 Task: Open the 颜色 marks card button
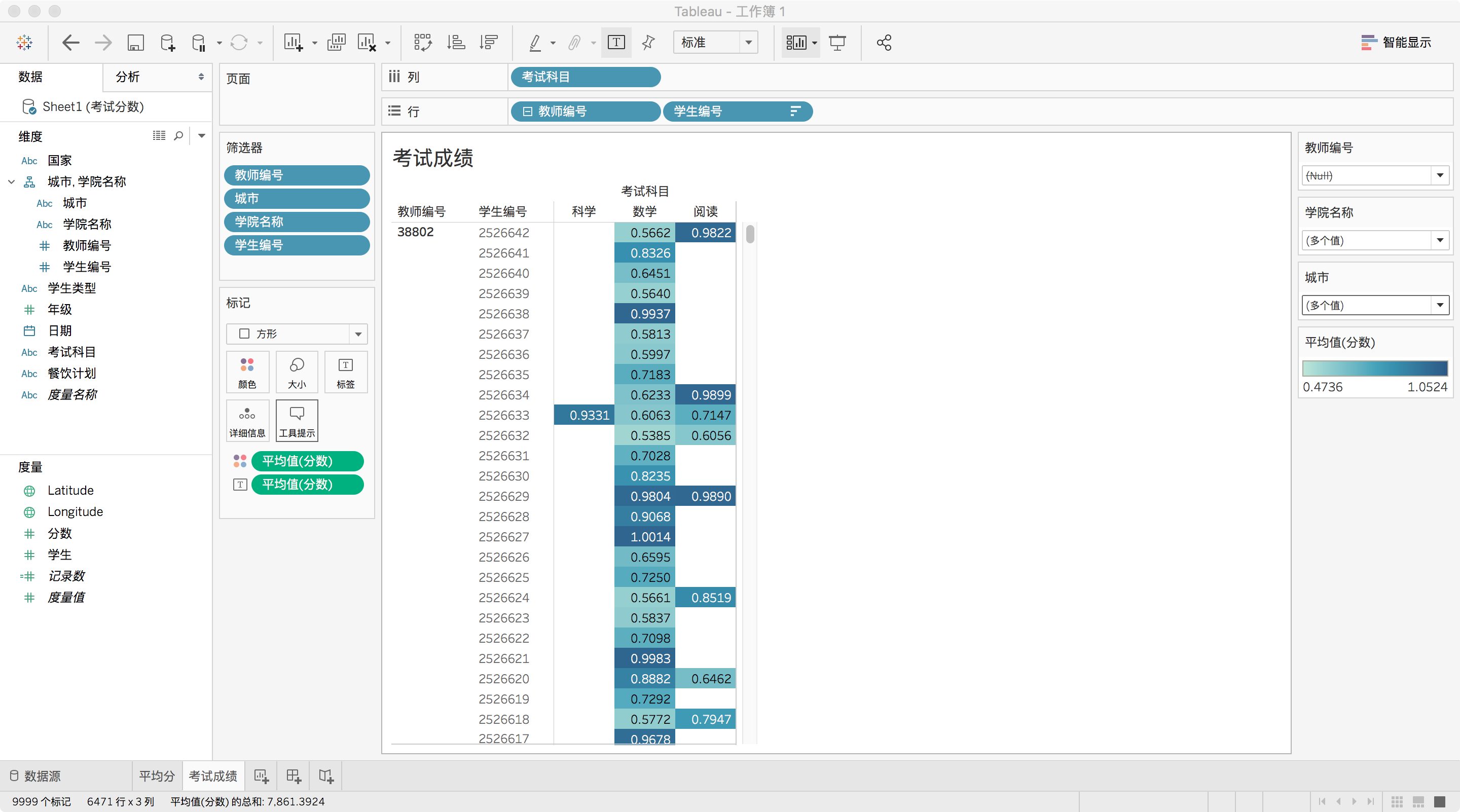pyautogui.click(x=247, y=372)
